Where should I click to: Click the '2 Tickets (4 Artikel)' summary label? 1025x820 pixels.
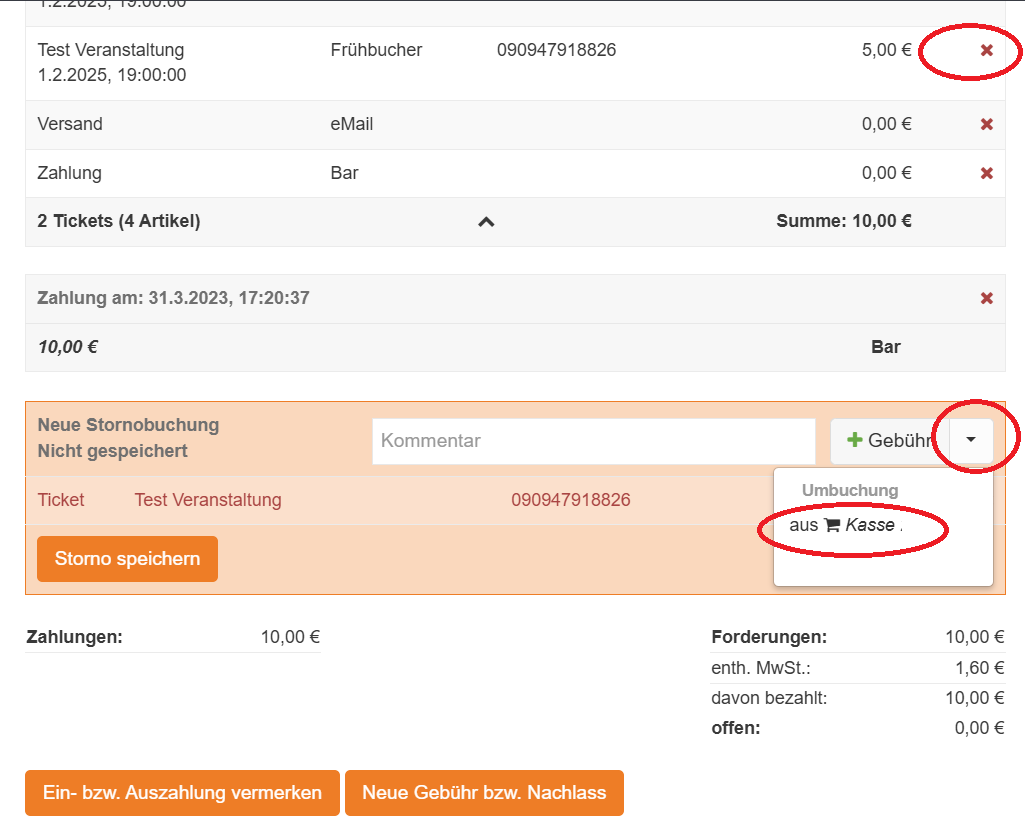(x=119, y=222)
